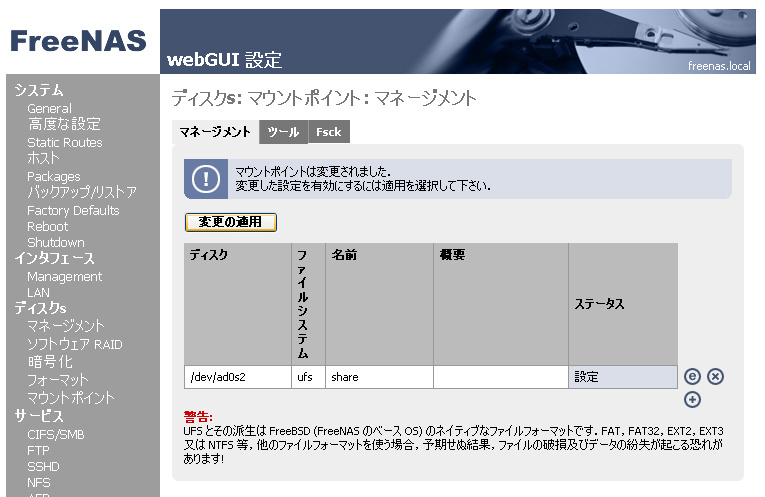Open disks マネージメント in sidebar
This screenshot has width=765, height=497.
[66, 326]
